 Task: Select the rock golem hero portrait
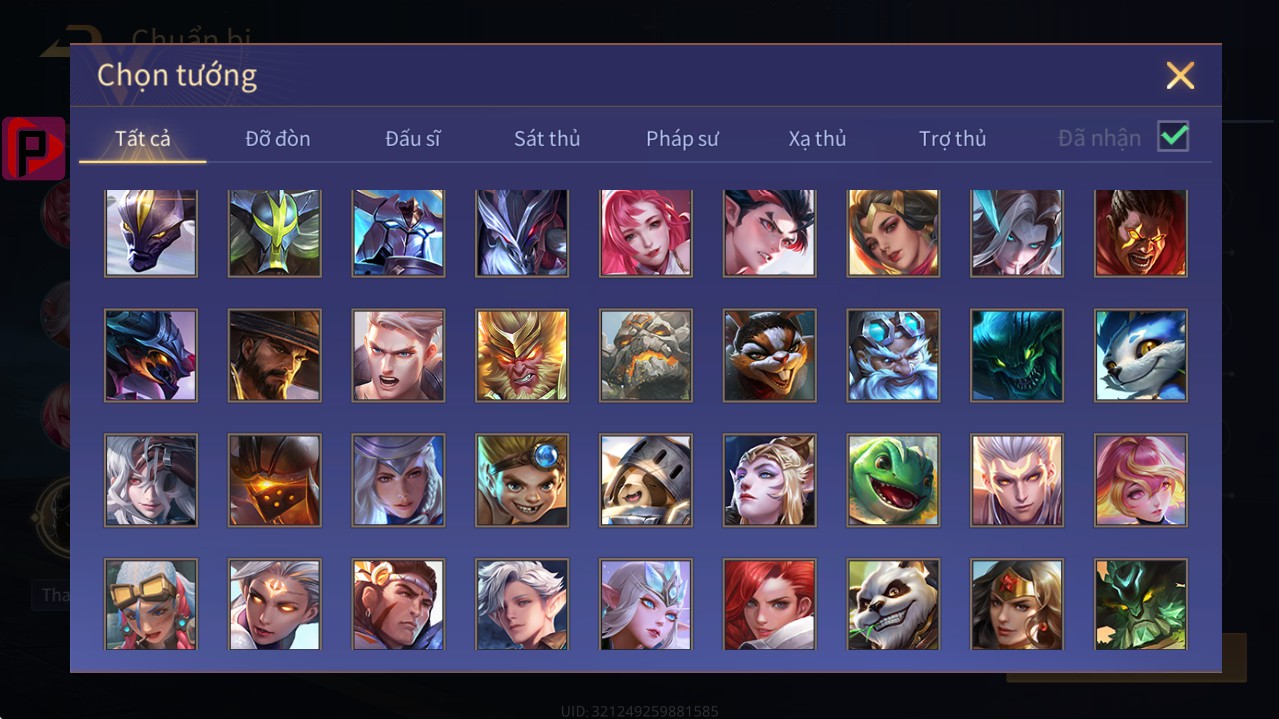click(646, 356)
